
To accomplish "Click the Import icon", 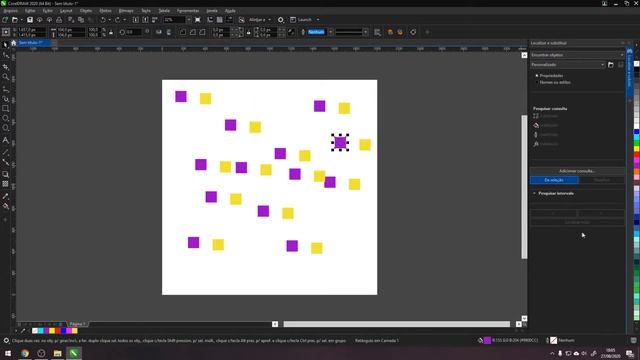I will [136, 20].
